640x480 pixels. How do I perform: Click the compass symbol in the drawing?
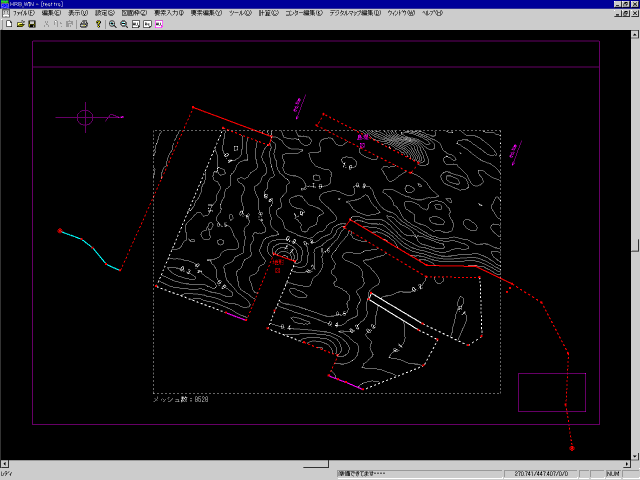85,118
